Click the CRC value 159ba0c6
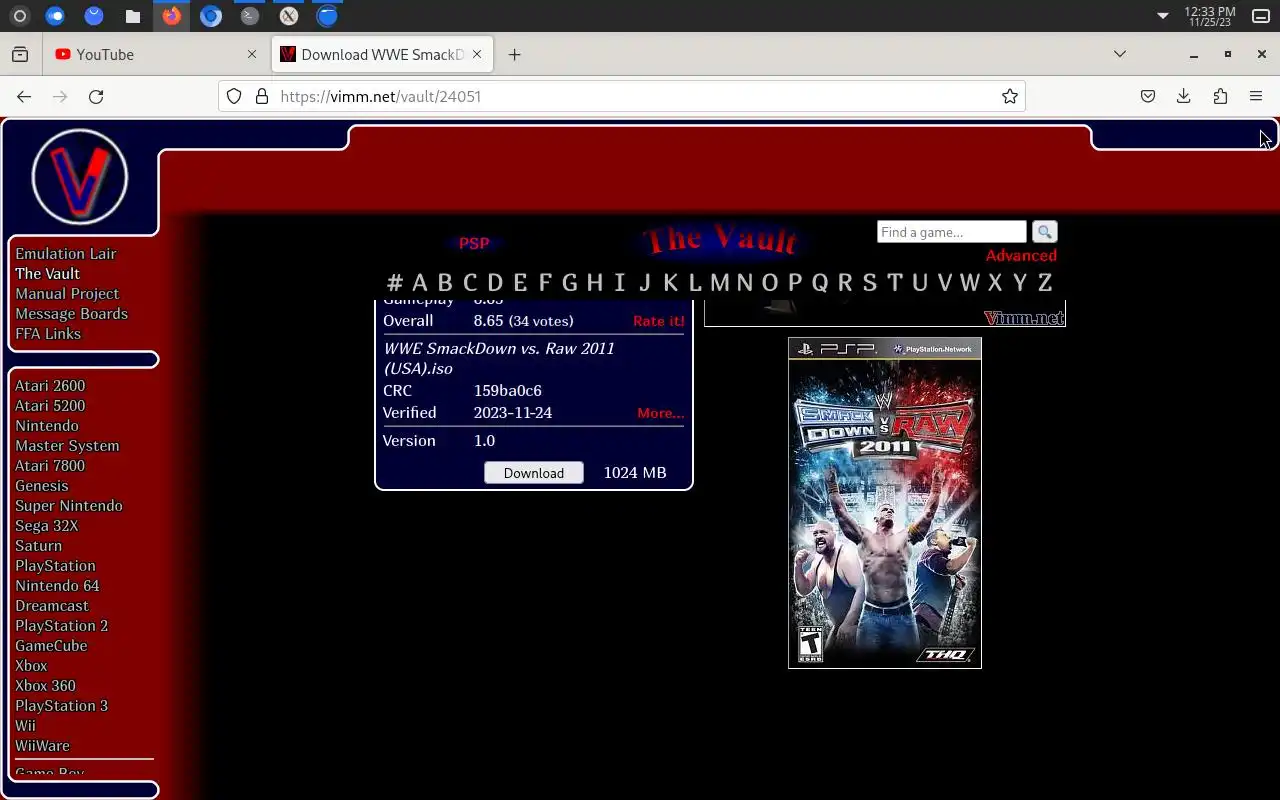Viewport: 1280px width, 800px height. 508,391
